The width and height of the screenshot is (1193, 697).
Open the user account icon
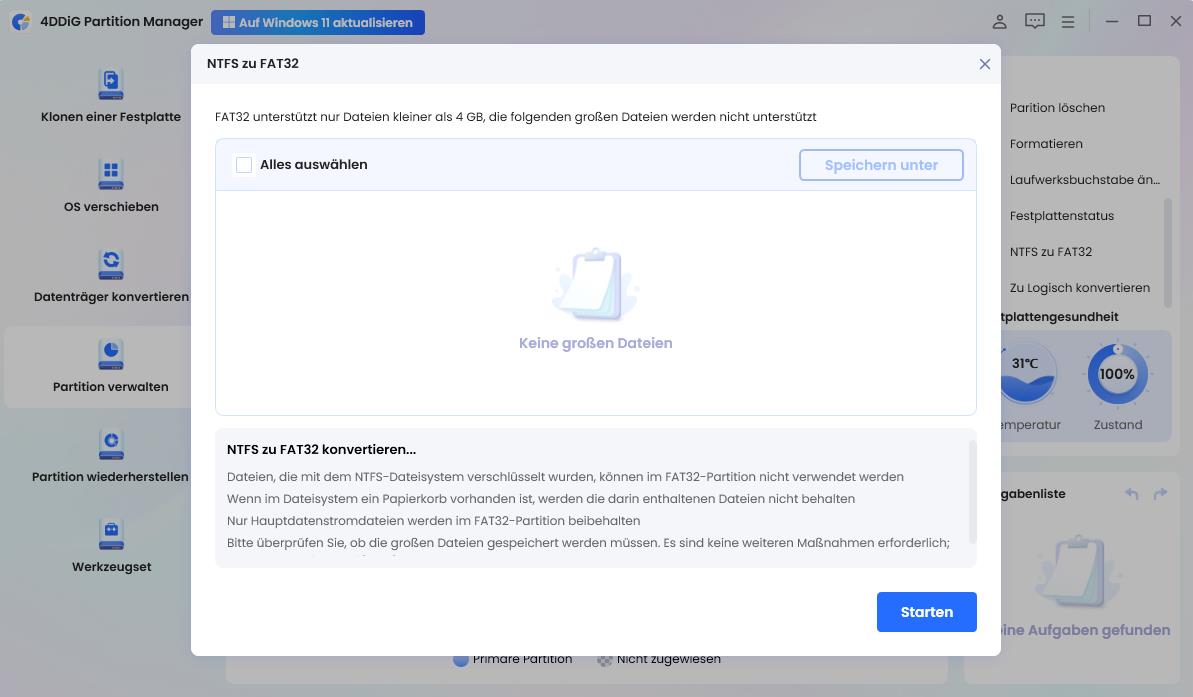coord(1000,22)
